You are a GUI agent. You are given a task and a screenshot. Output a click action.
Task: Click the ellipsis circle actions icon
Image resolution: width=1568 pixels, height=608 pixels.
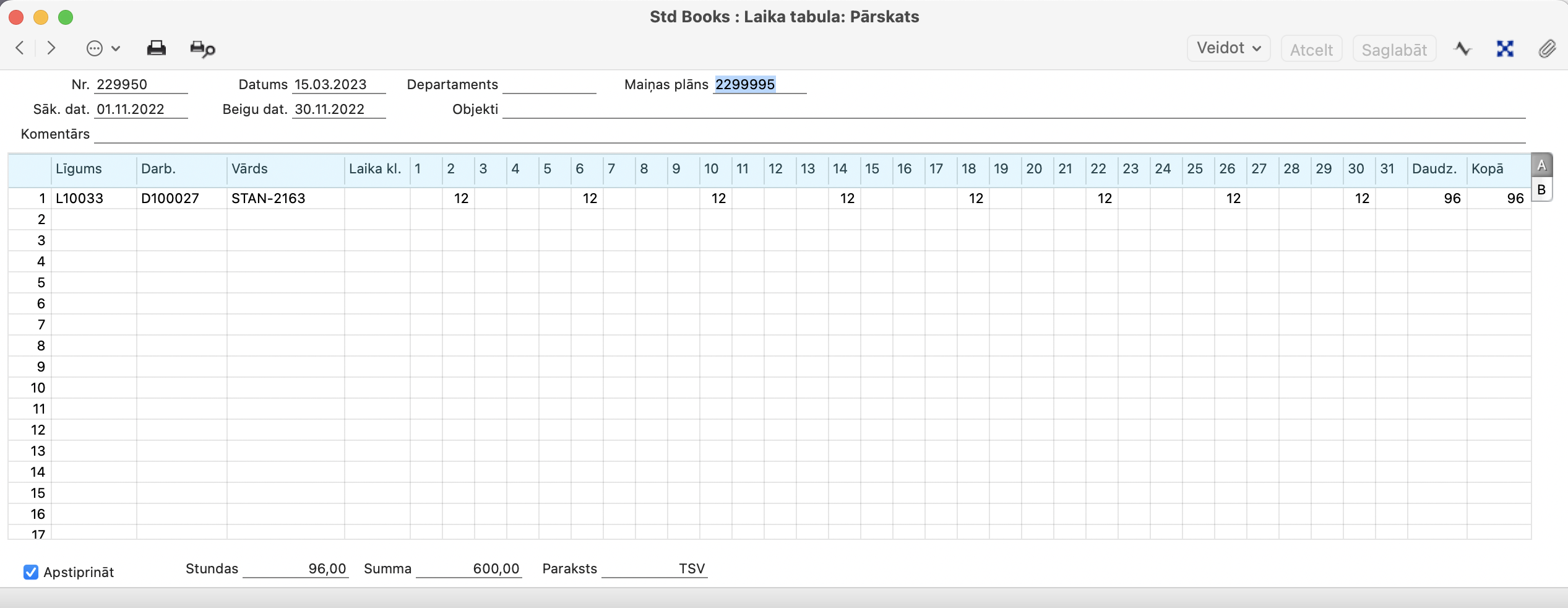(95, 48)
